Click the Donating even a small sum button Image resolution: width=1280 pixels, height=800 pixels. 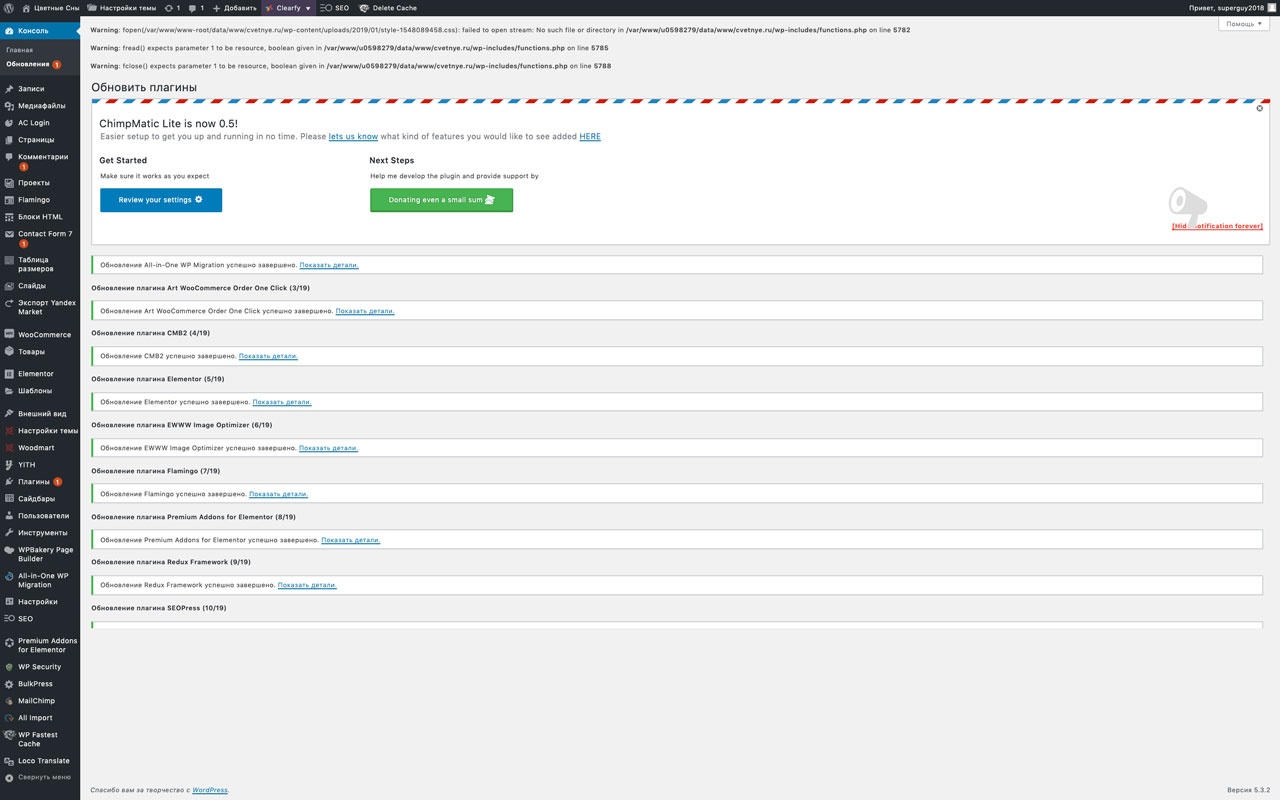point(441,200)
